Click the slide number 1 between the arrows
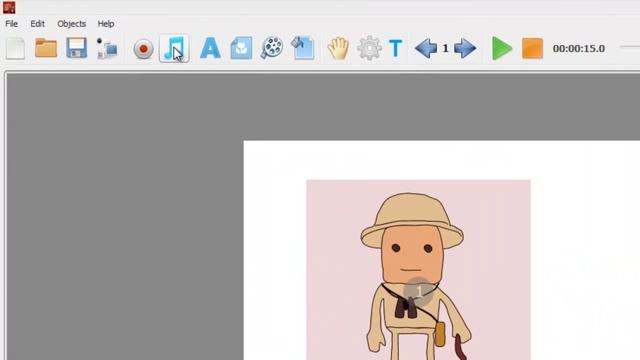The height and width of the screenshot is (360, 640). pyautogui.click(x=445, y=49)
